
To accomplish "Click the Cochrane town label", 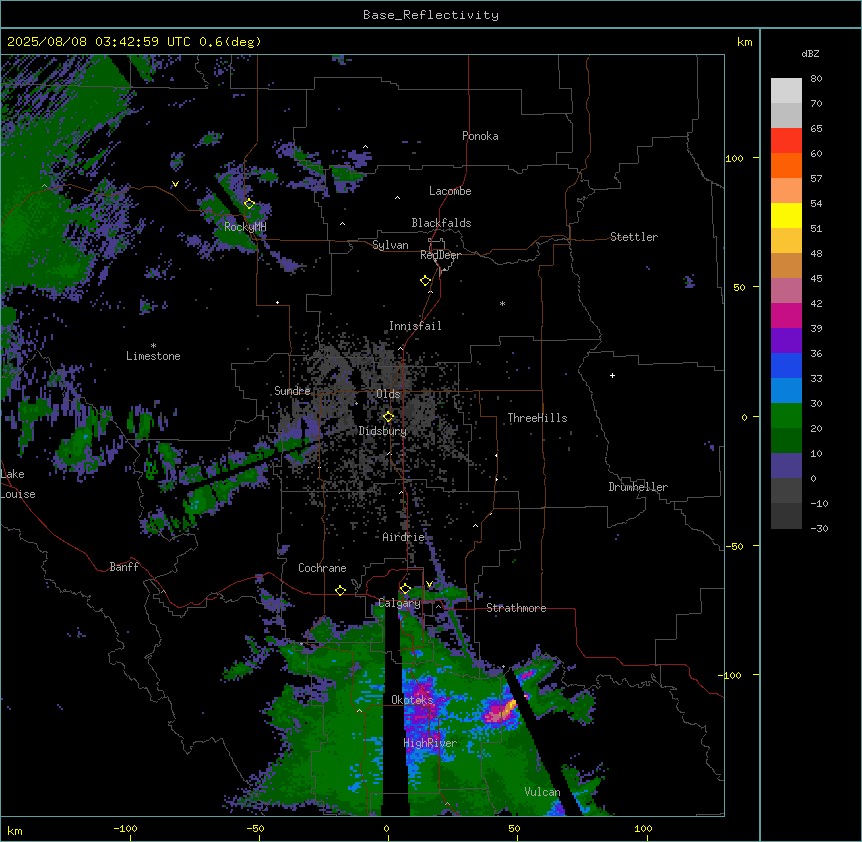I will 322,568.
